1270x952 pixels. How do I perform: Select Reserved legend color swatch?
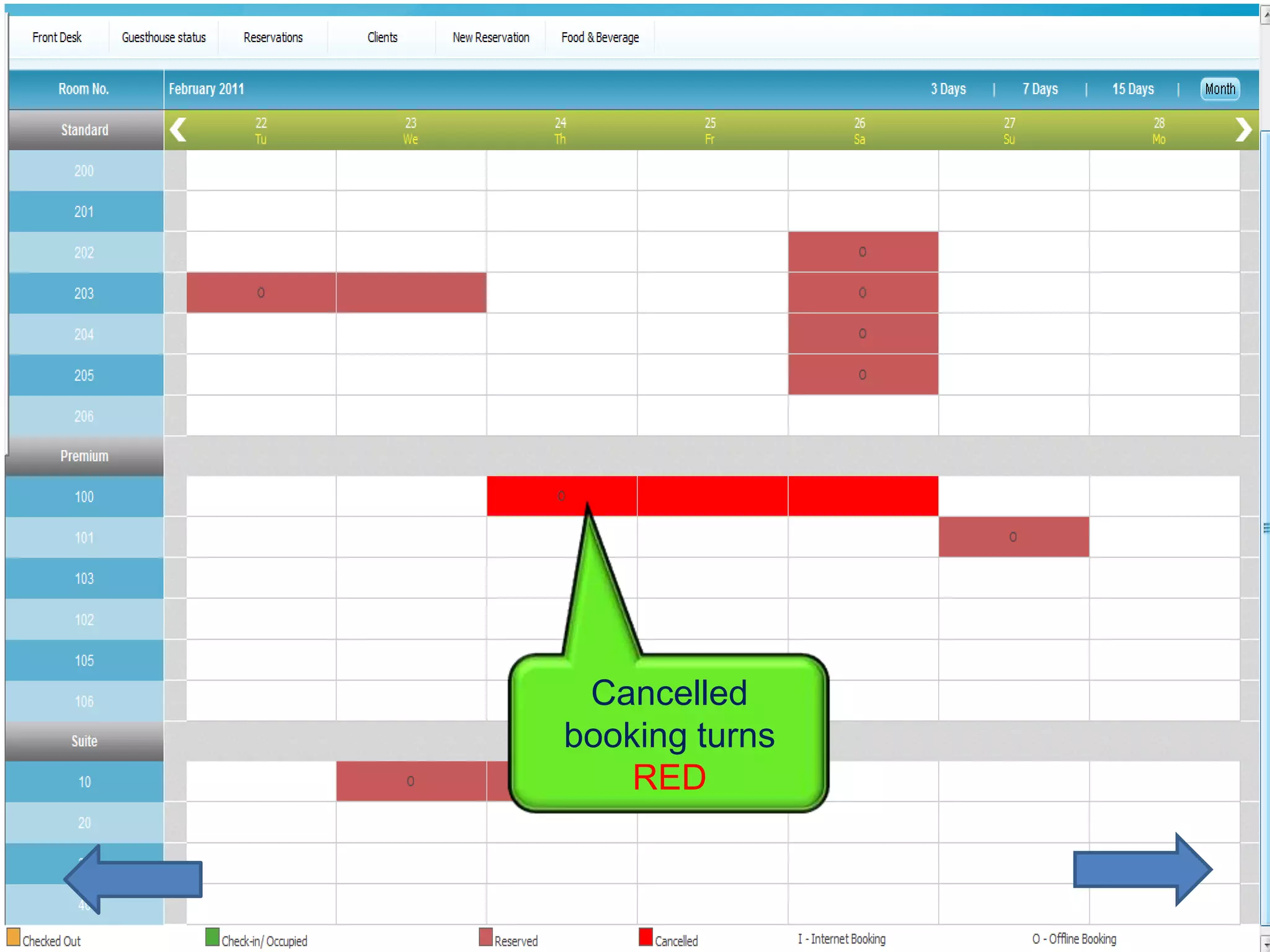click(x=486, y=937)
